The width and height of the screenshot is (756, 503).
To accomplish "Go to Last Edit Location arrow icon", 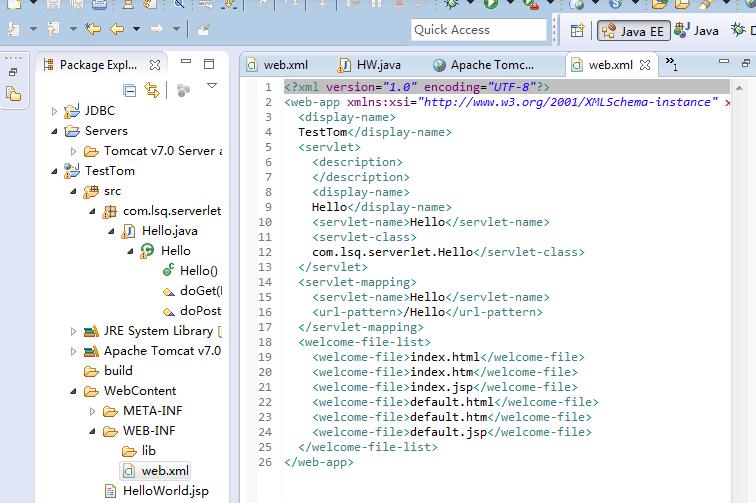I will tap(93, 29).
